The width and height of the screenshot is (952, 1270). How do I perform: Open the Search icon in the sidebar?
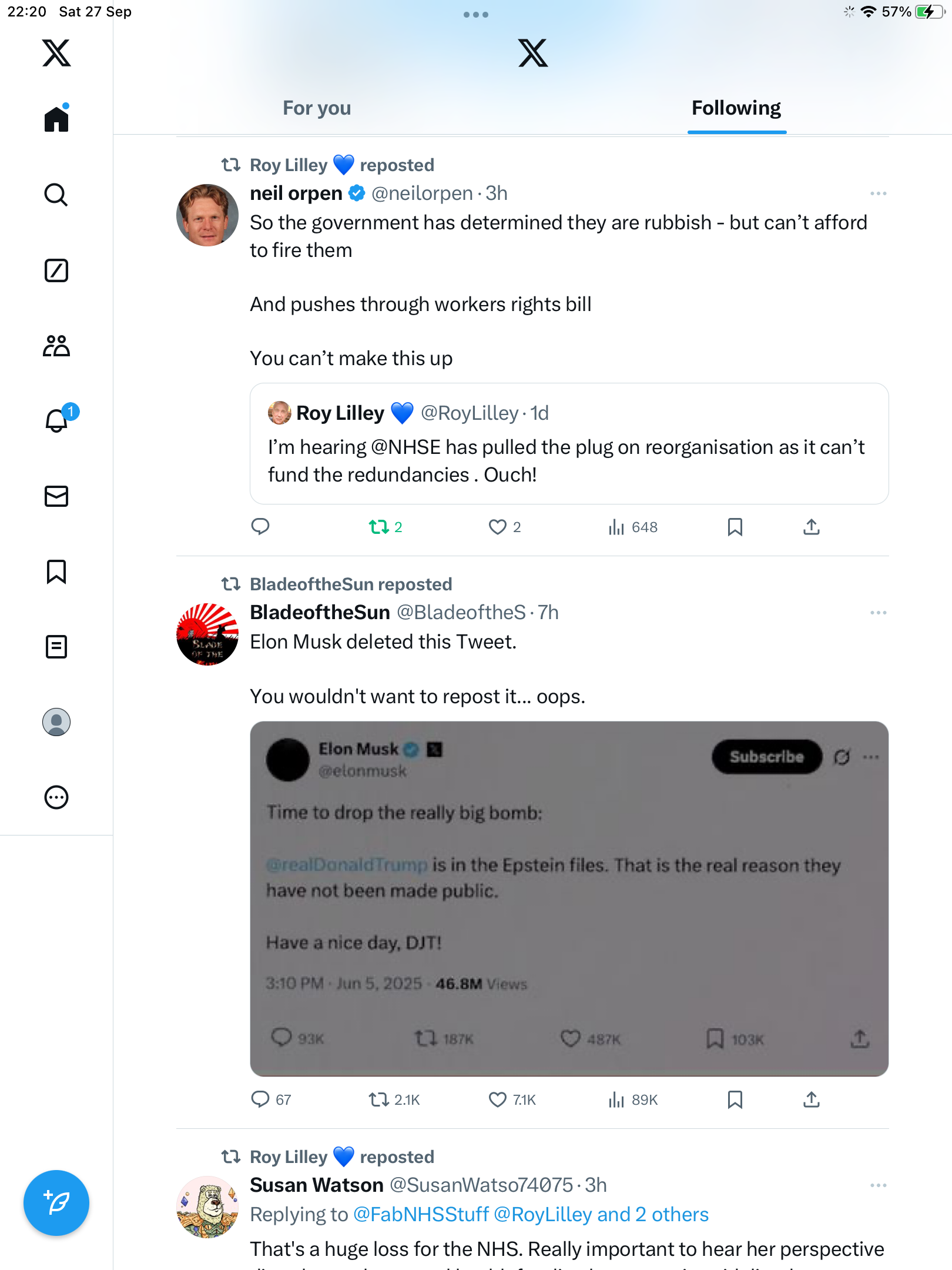tap(56, 195)
